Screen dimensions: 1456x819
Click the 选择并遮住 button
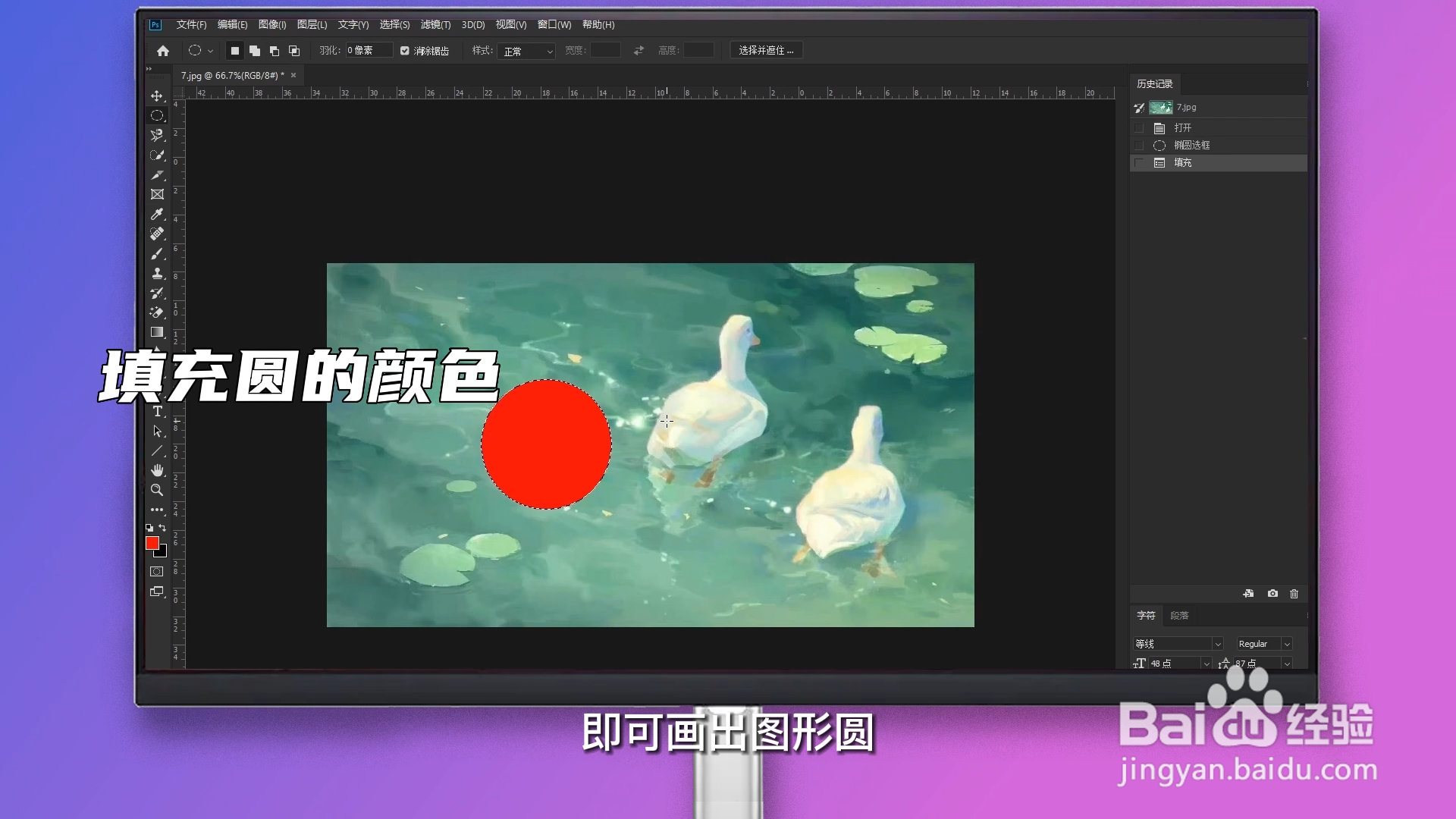(x=766, y=51)
